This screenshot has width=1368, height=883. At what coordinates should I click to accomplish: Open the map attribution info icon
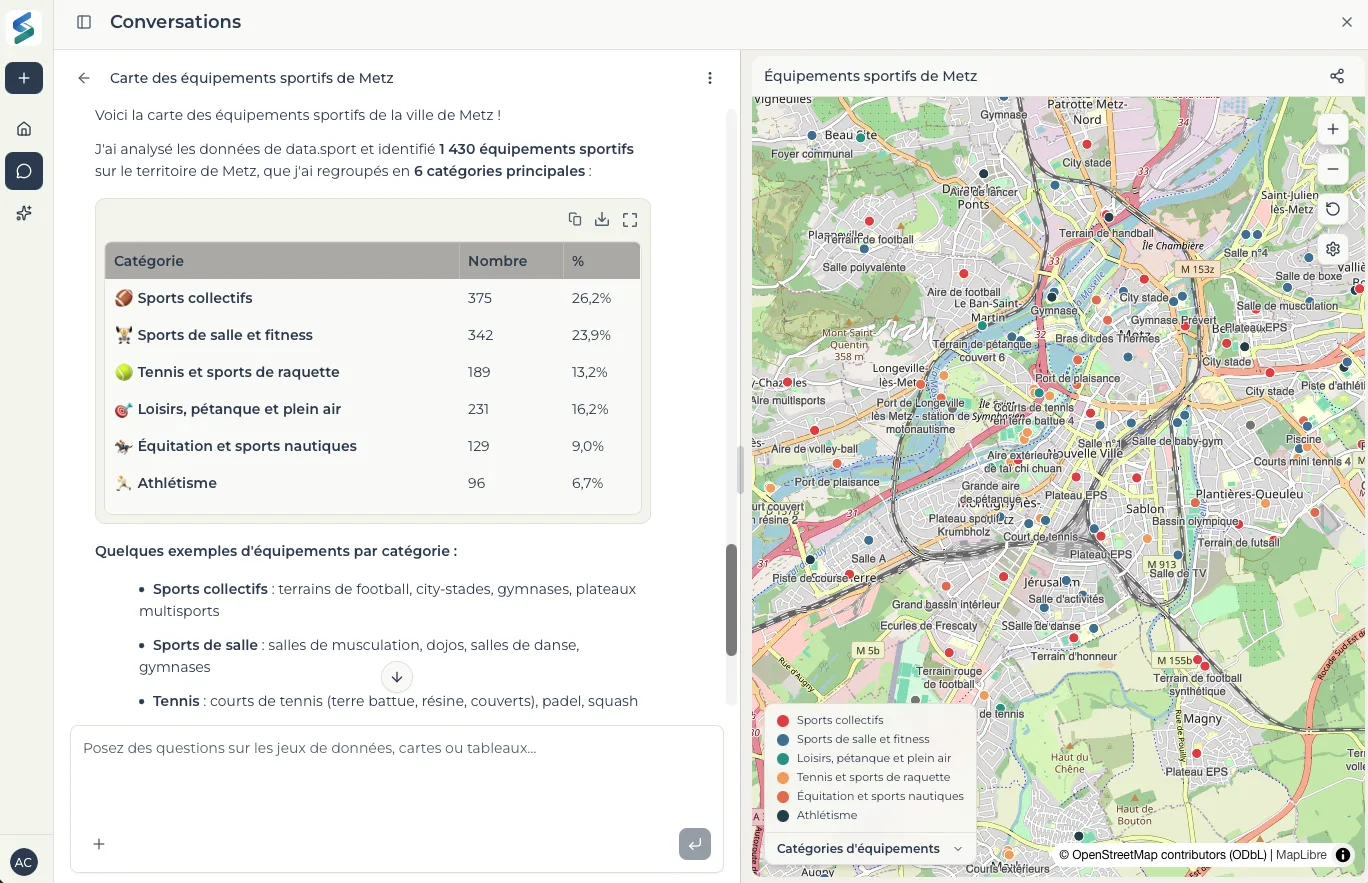click(1343, 855)
